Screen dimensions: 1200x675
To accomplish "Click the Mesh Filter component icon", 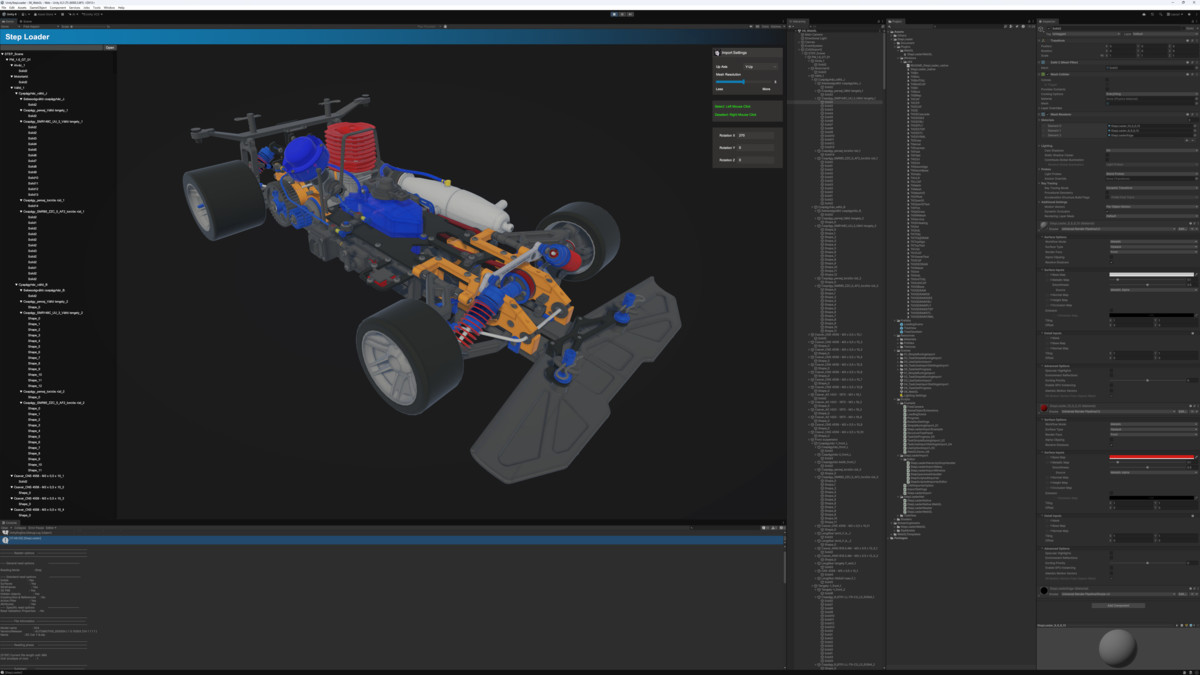I will point(1045,62).
